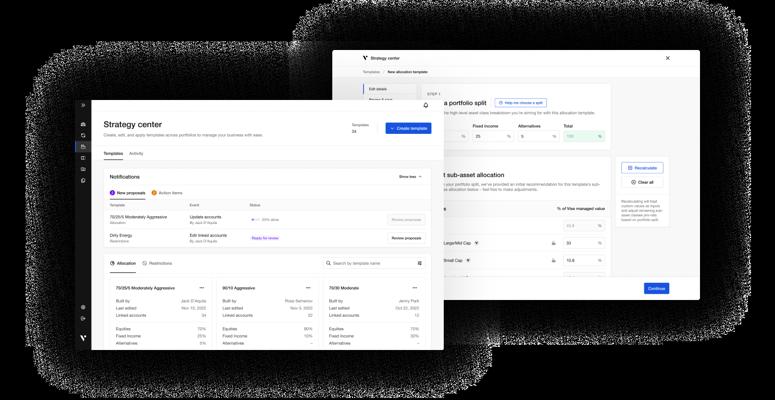
Task: Click Review proposals for Dirty Energy
Action: [x=406, y=238]
